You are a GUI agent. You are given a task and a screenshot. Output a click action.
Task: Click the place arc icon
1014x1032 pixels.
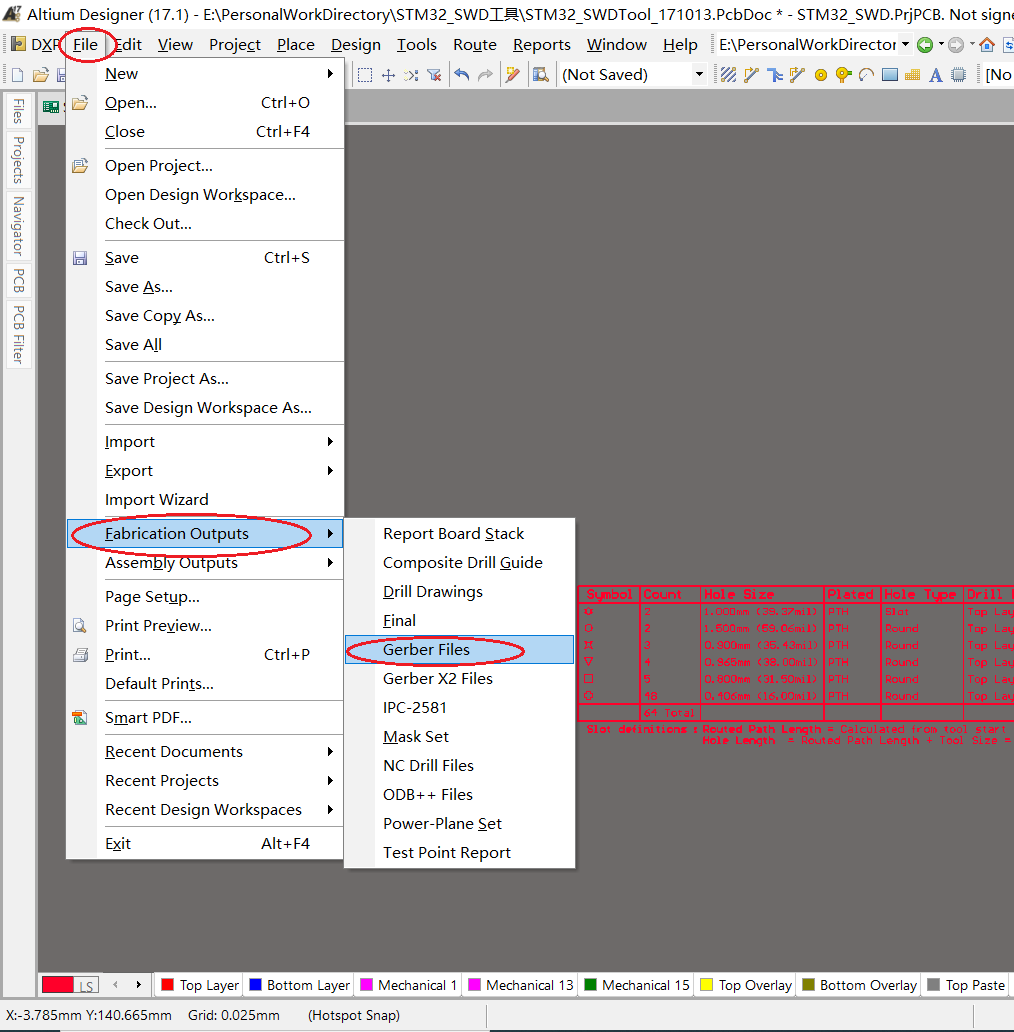pyautogui.click(x=867, y=75)
